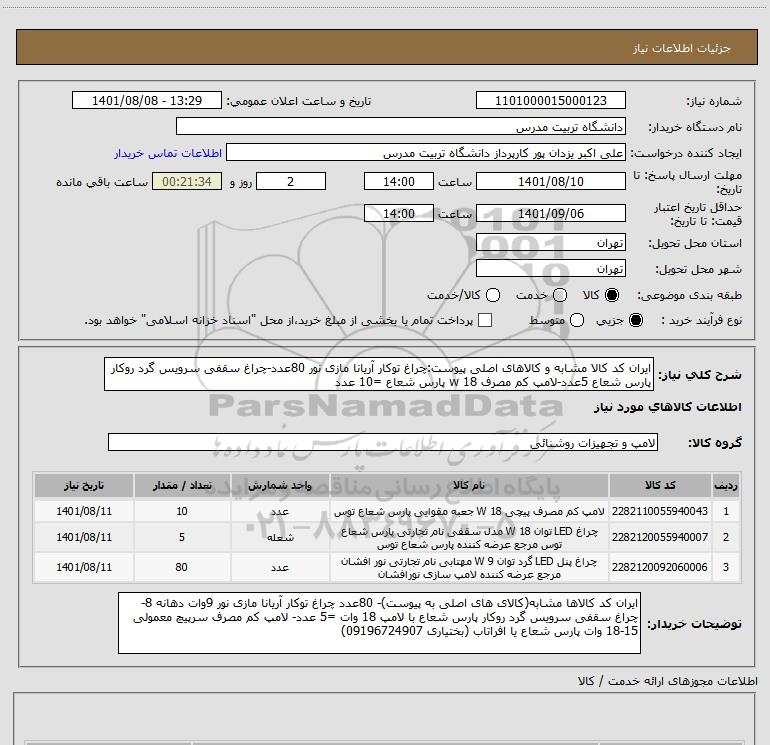770x745 pixels.
Task: Click product code 2282110055940043
Action: [660, 511]
